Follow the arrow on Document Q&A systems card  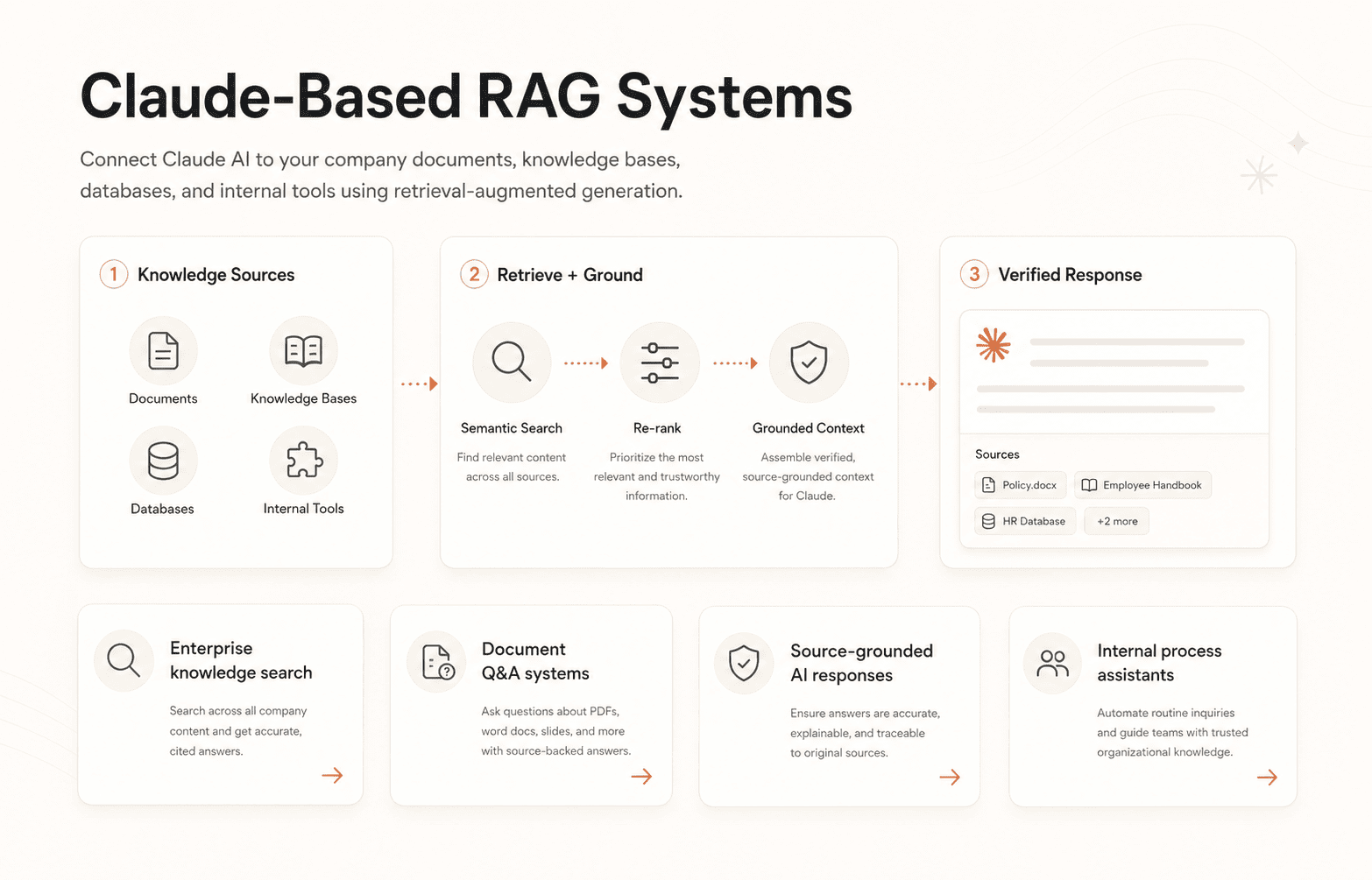641,776
